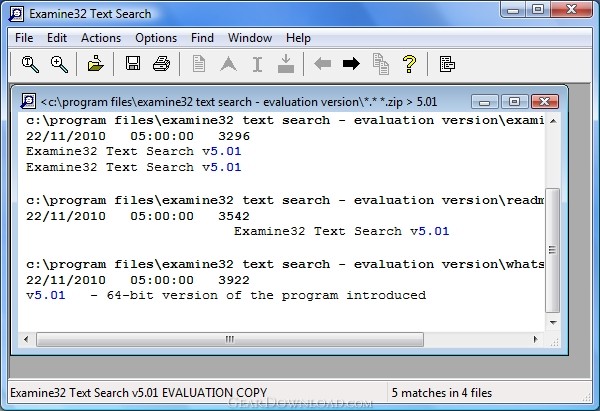Image resolution: width=600 pixels, height=411 pixels.
Task: Open the Actions menu
Action: coord(101,38)
